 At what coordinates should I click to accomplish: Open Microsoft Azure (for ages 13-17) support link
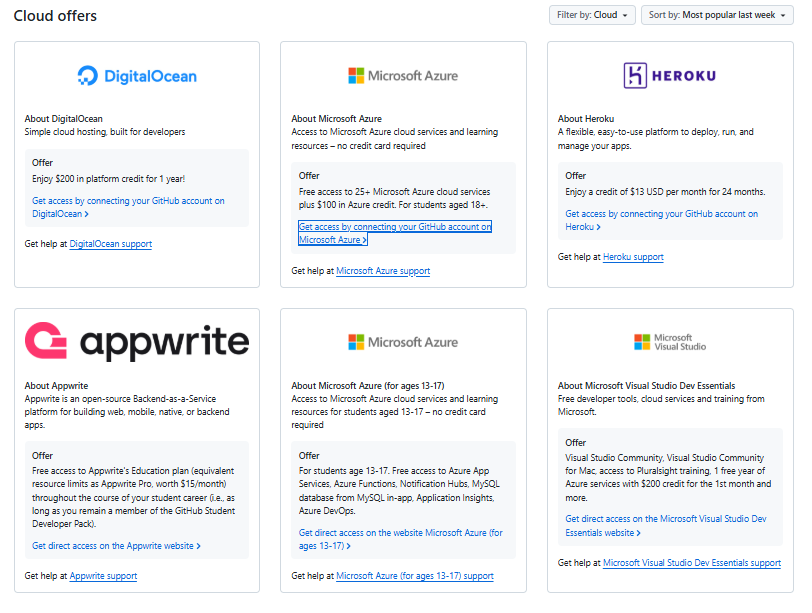[x=415, y=576]
